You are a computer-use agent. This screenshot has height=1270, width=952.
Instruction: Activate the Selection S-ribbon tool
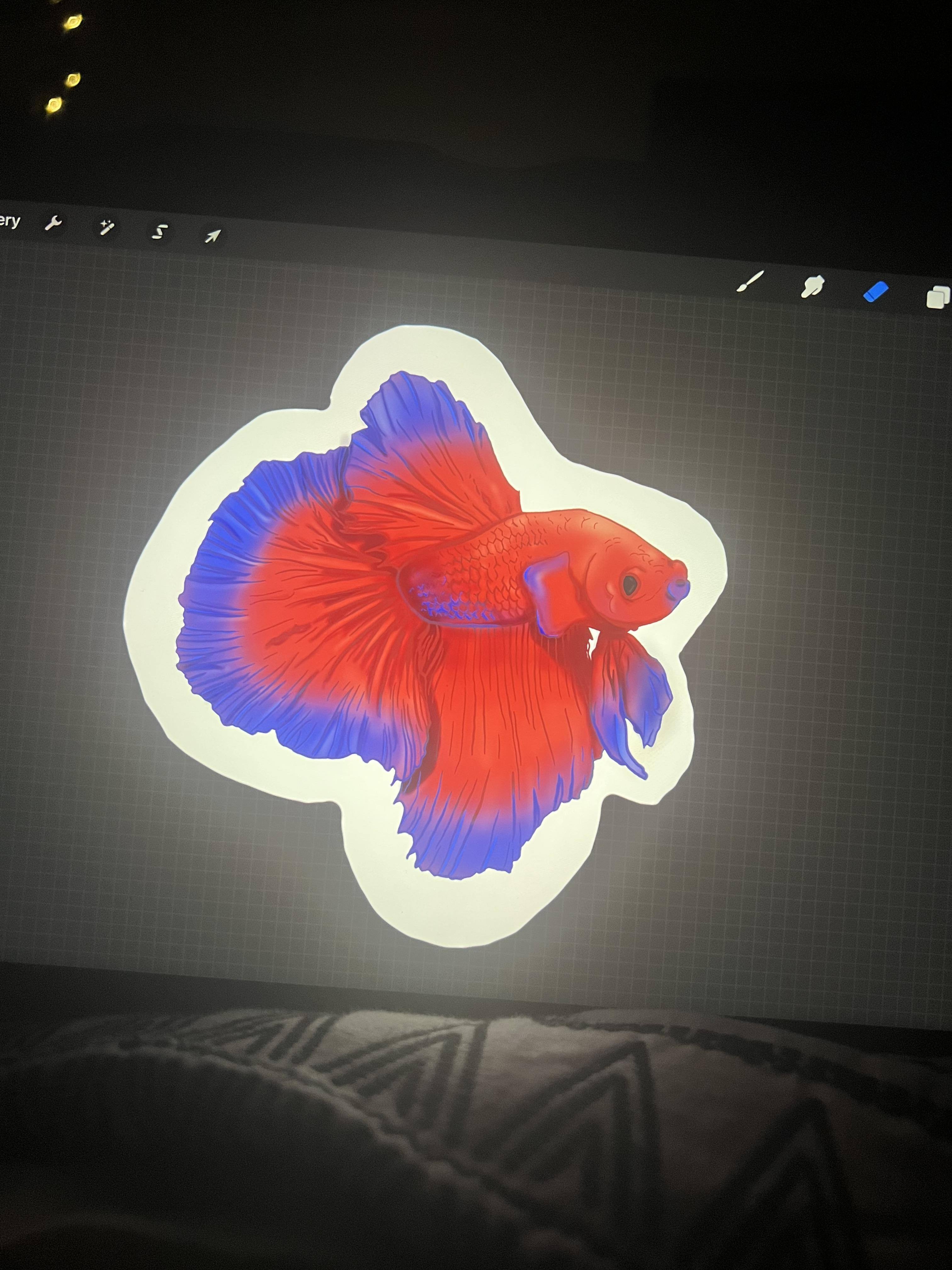[x=160, y=232]
